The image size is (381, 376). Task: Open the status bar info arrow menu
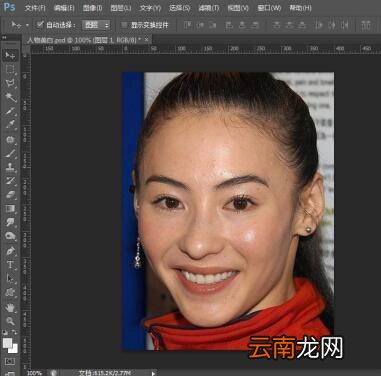pos(153,373)
